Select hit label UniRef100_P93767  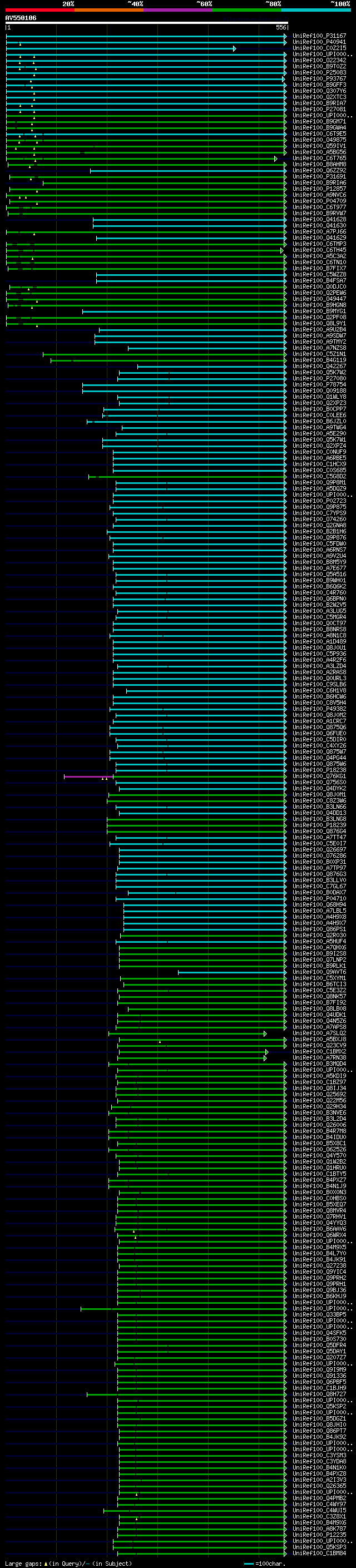(319, 78)
